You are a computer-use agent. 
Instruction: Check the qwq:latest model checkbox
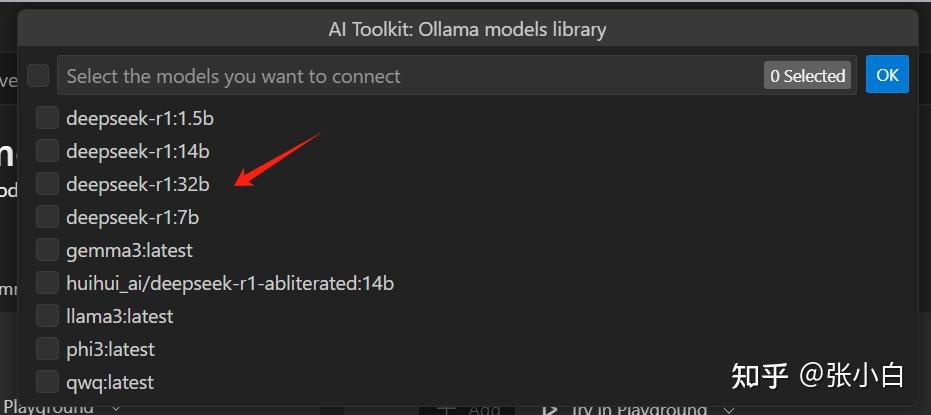tap(47, 382)
